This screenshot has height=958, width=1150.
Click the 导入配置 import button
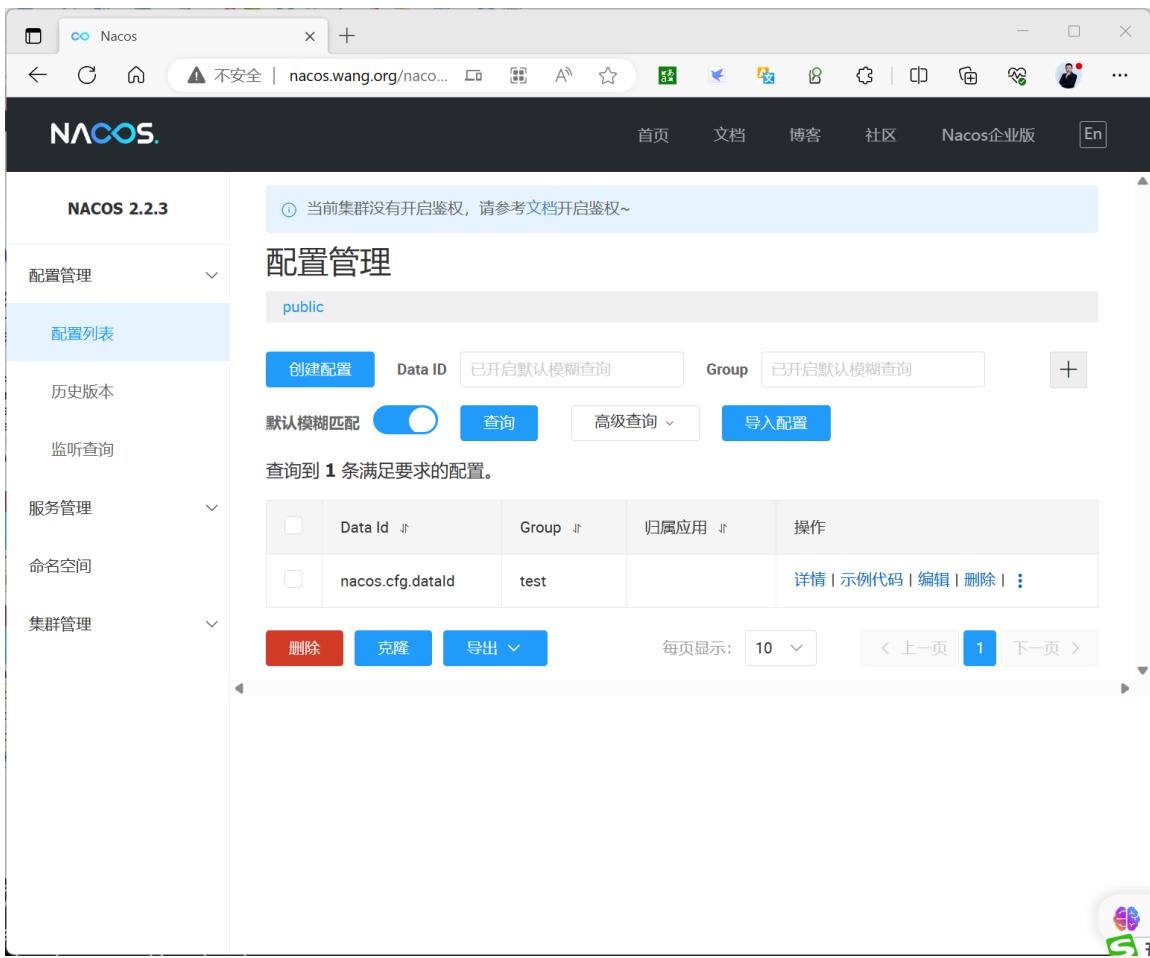pyautogui.click(x=776, y=423)
